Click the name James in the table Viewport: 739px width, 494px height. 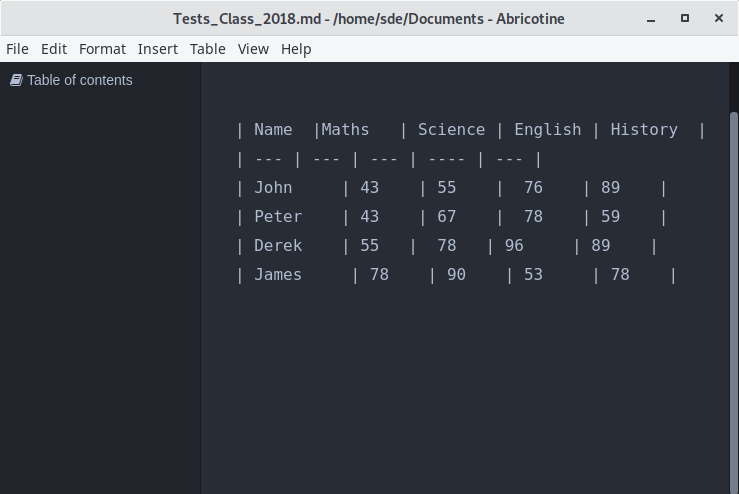278,275
